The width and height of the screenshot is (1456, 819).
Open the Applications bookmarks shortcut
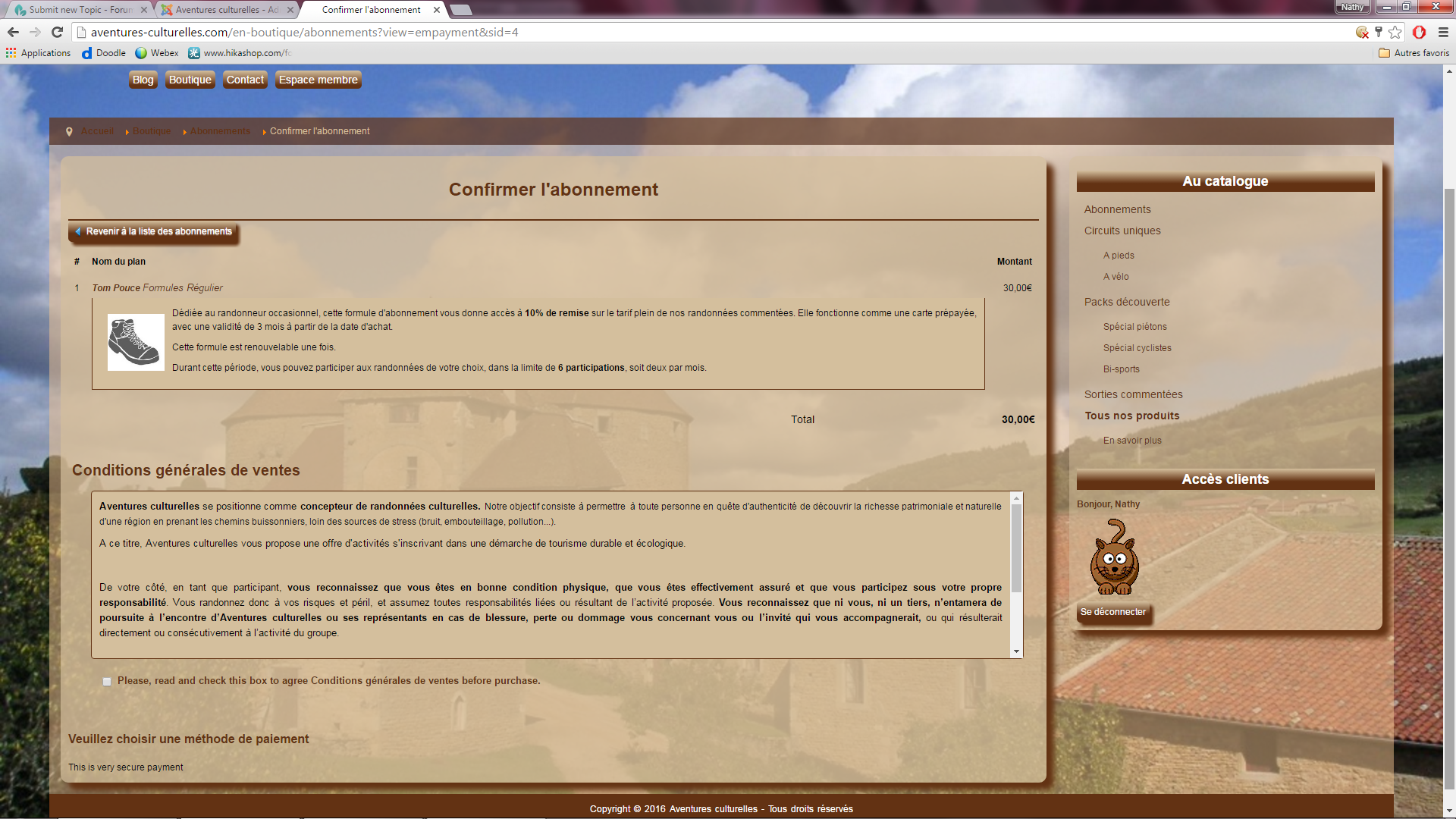(x=38, y=53)
